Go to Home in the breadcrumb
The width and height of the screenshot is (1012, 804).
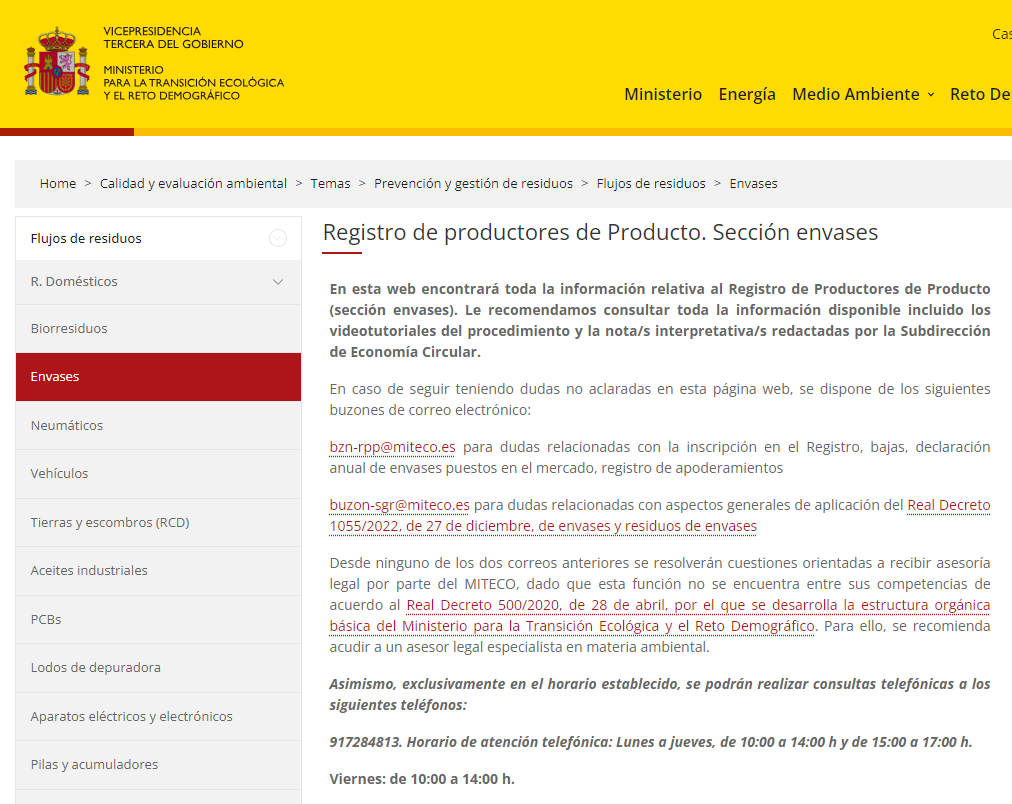58,183
